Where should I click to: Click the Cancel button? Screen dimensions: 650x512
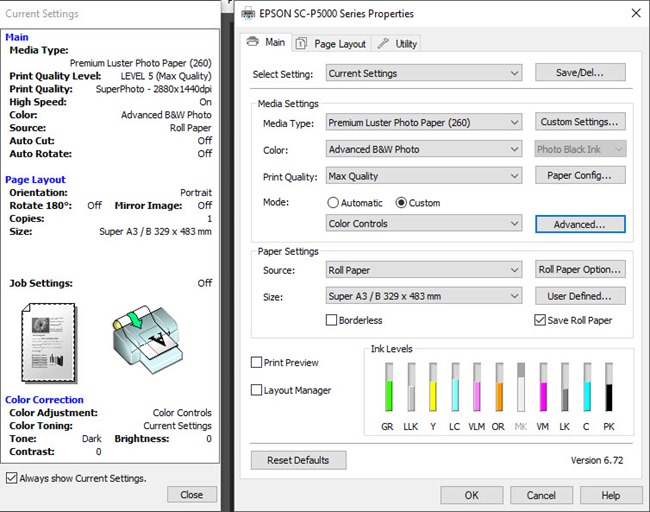(541, 495)
